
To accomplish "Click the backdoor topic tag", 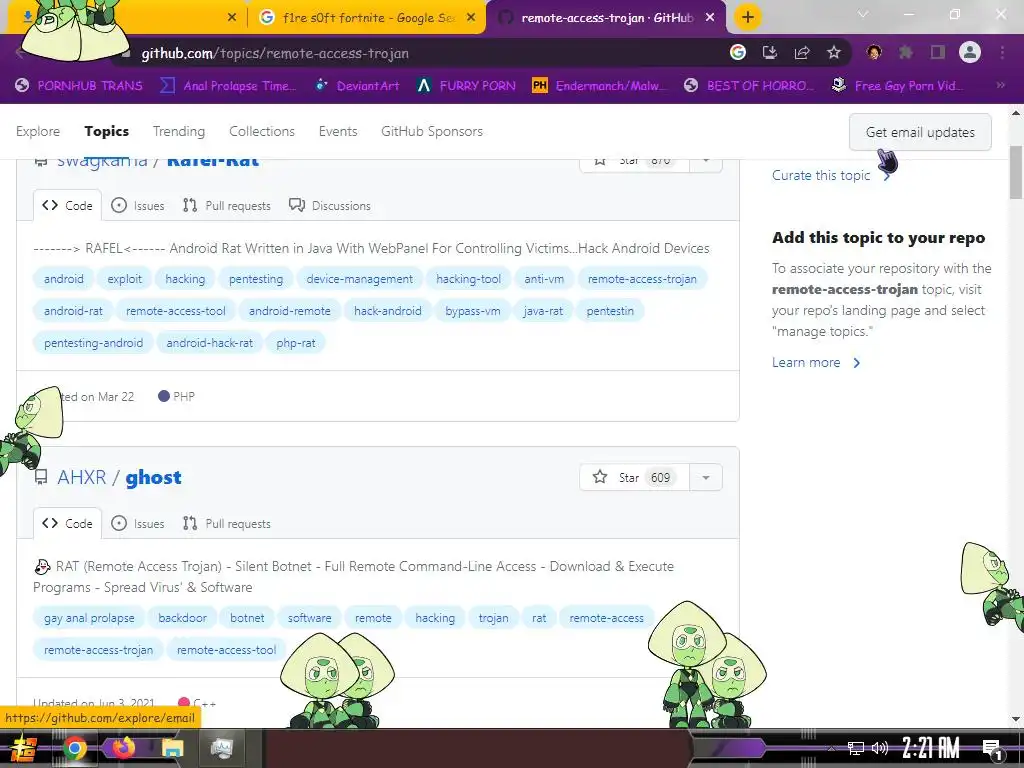I will tap(182, 618).
